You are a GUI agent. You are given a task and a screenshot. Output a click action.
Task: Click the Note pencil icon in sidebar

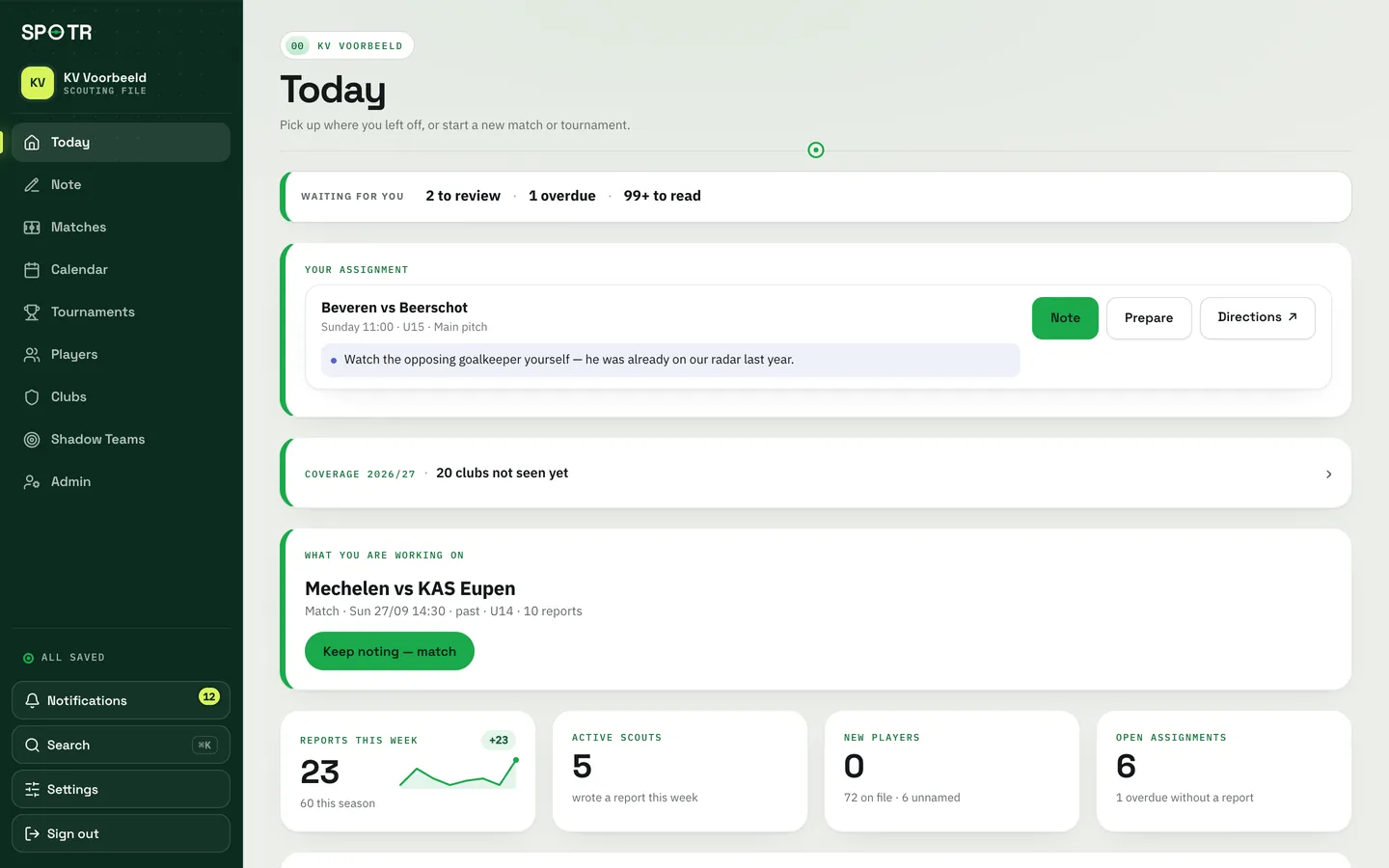[32, 185]
